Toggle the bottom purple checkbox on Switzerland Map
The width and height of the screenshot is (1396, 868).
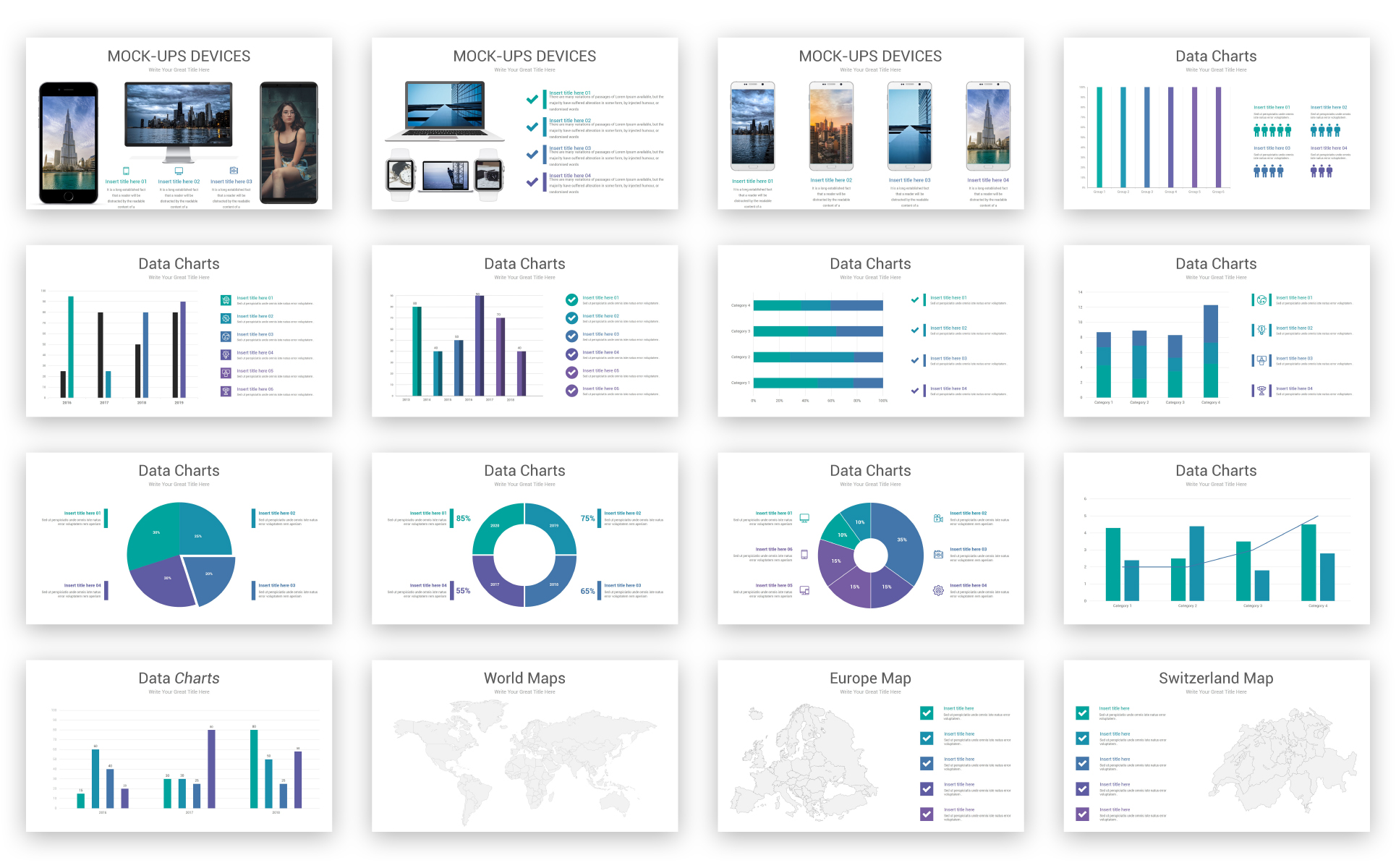[1082, 814]
